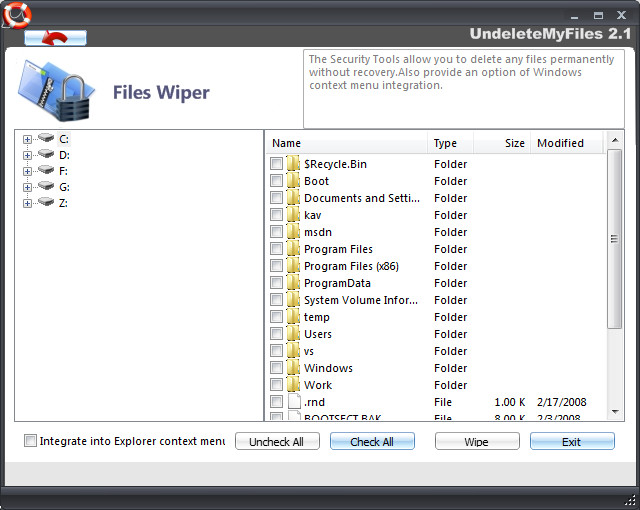This screenshot has width=640, height=510.
Task: Click the Exit button
Action: coord(572,441)
